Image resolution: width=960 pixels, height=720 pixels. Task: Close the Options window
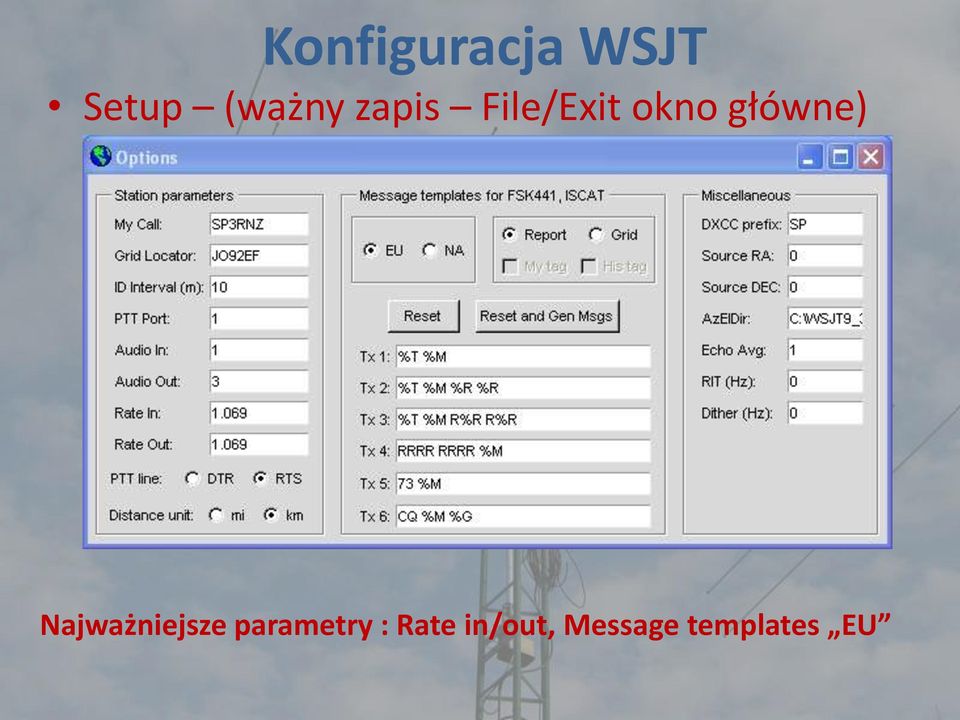click(x=871, y=157)
